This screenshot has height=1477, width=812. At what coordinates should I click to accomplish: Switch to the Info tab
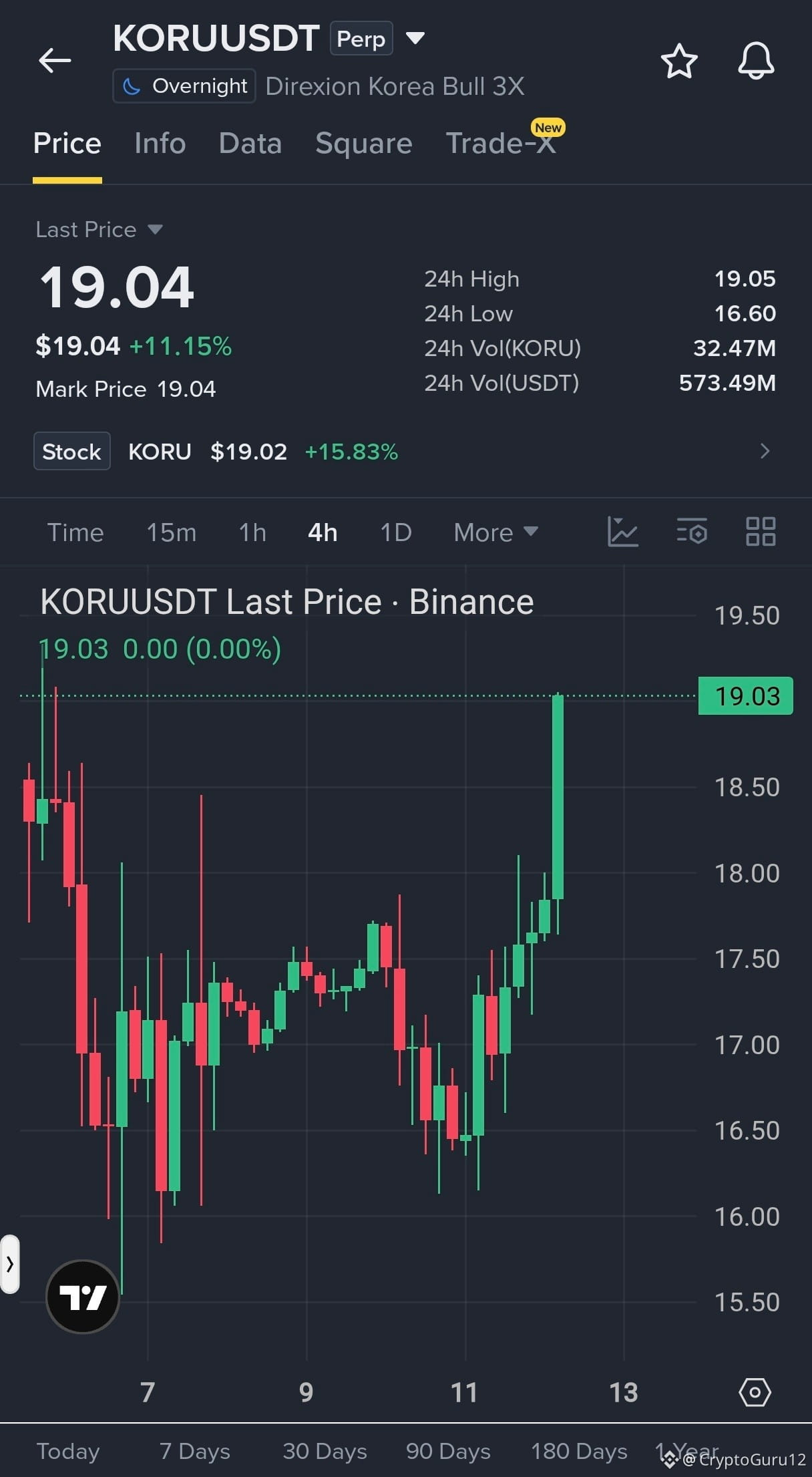tap(160, 144)
